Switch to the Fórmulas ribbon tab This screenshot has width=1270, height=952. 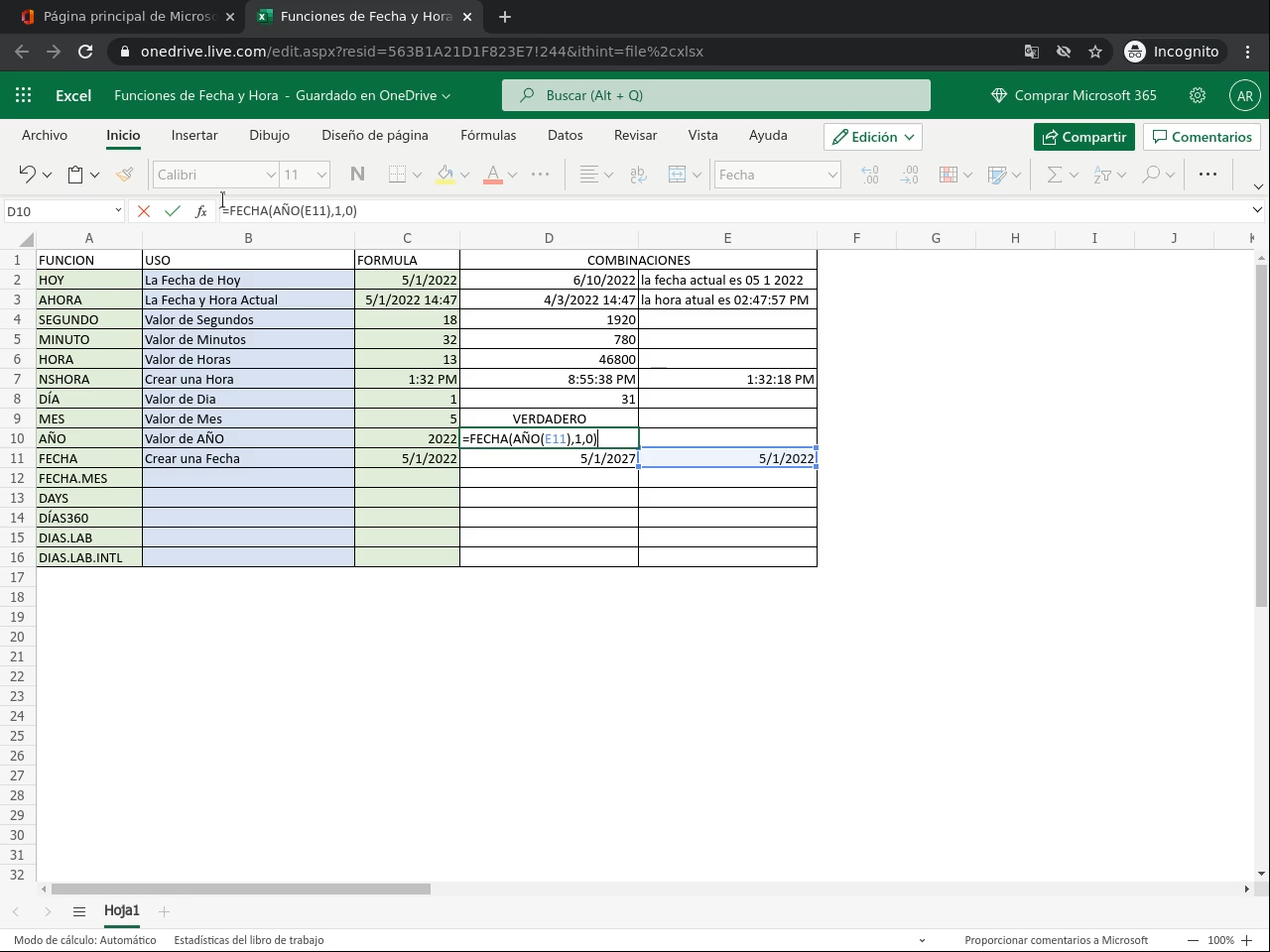pos(488,135)
